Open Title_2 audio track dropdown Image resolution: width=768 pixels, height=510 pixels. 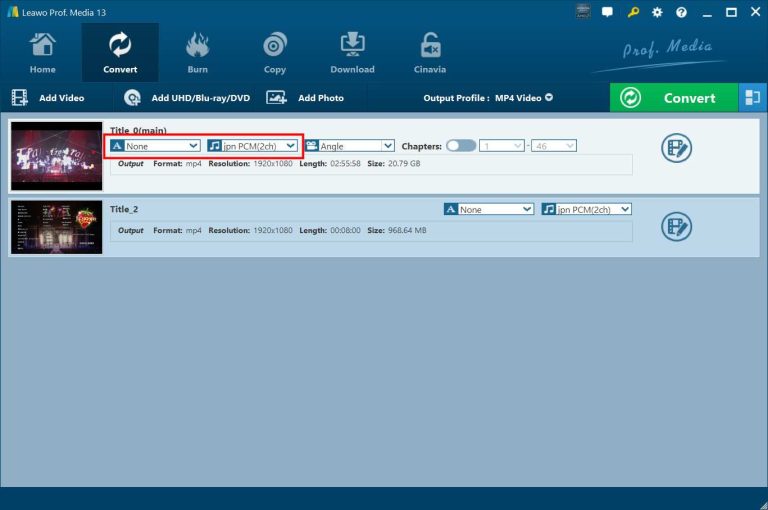[586, 209]
